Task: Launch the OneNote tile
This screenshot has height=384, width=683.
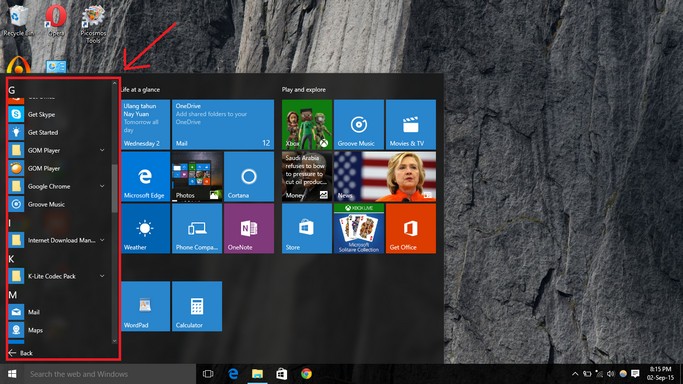Action: tap(249, 228)
